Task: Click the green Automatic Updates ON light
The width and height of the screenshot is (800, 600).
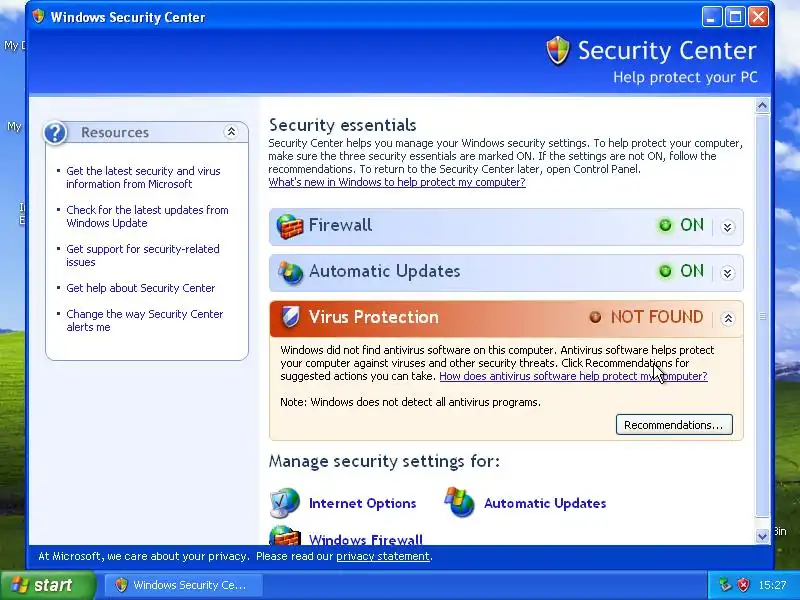Action: pos(665,271)
